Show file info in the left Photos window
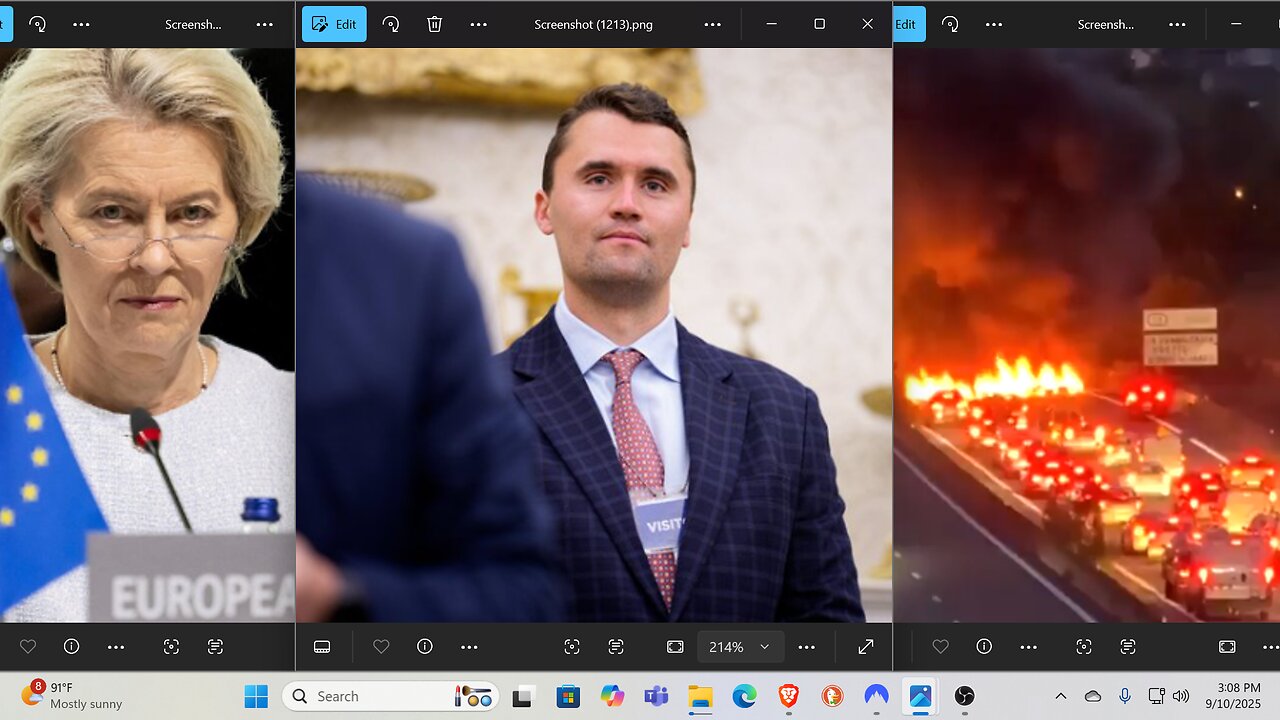Image resolution: width=1280 pixels, height=720 pixels. (72, 647)
